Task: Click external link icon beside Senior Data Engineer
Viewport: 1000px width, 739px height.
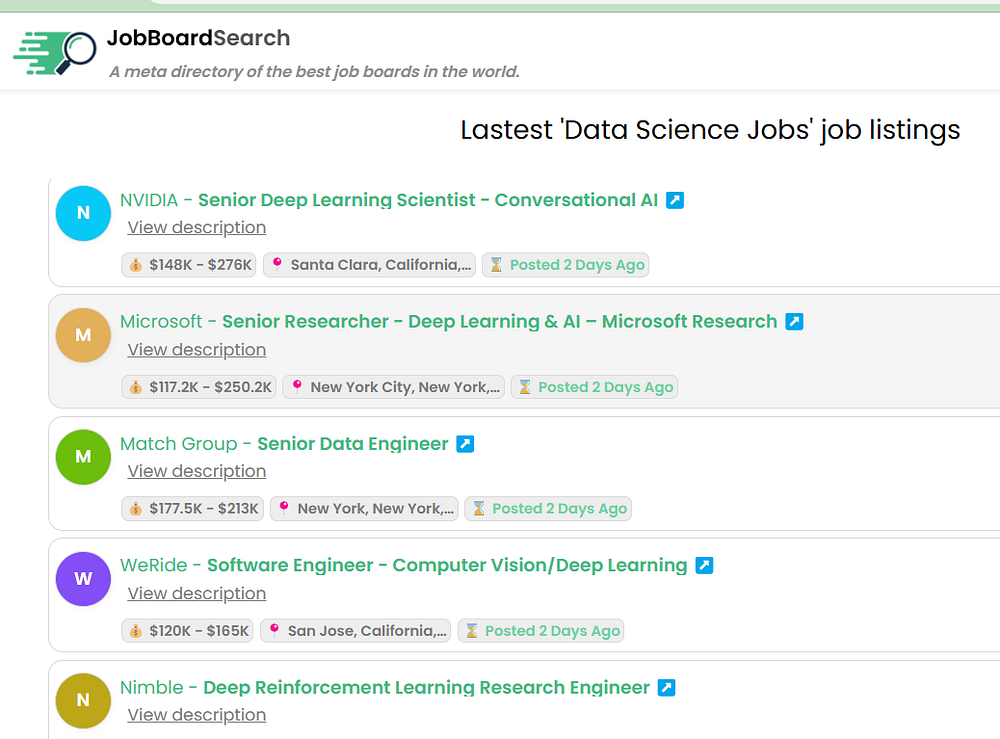Action: pos(465,444)
